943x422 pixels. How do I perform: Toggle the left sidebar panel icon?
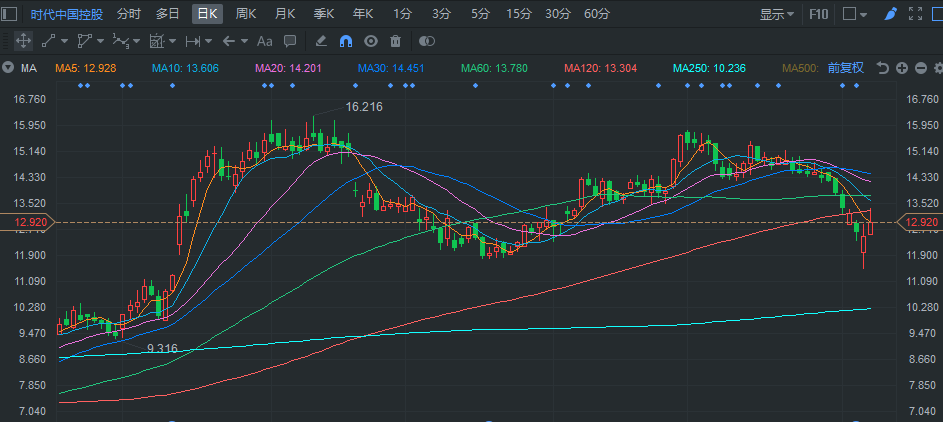10,14
